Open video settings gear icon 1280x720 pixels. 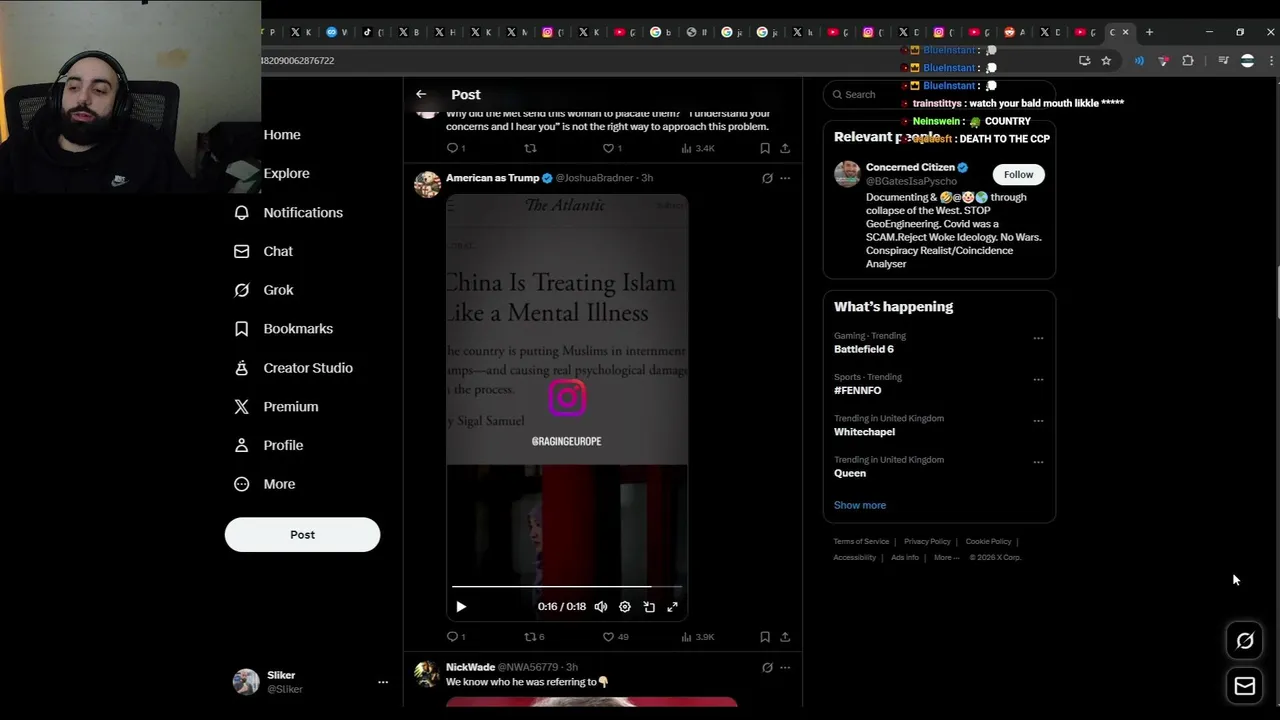[x=625, y=607]
